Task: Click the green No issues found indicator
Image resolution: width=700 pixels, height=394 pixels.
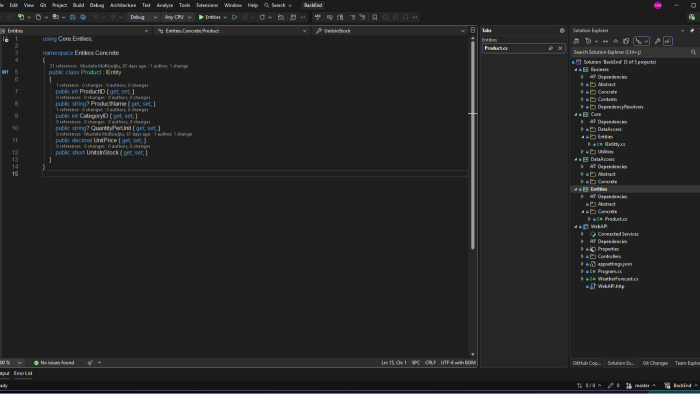Action: [x=54, y=363]
